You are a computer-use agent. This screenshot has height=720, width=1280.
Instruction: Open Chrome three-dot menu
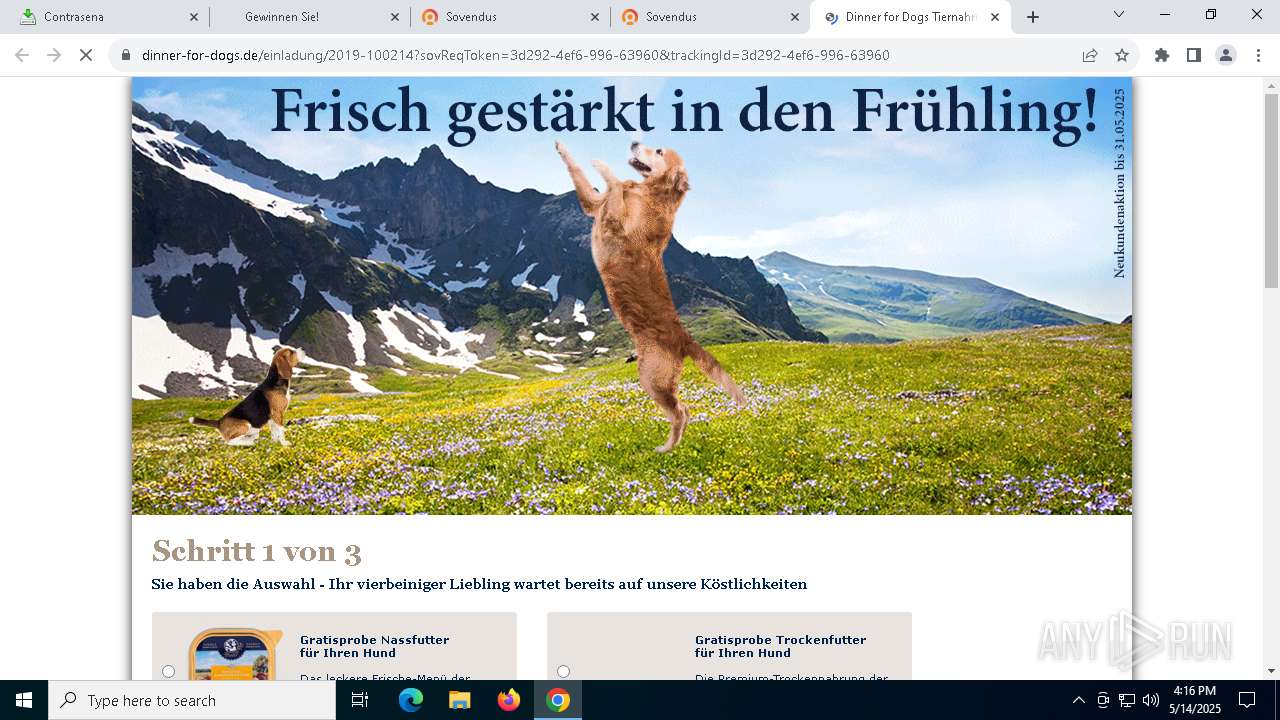pos(1258,55)
